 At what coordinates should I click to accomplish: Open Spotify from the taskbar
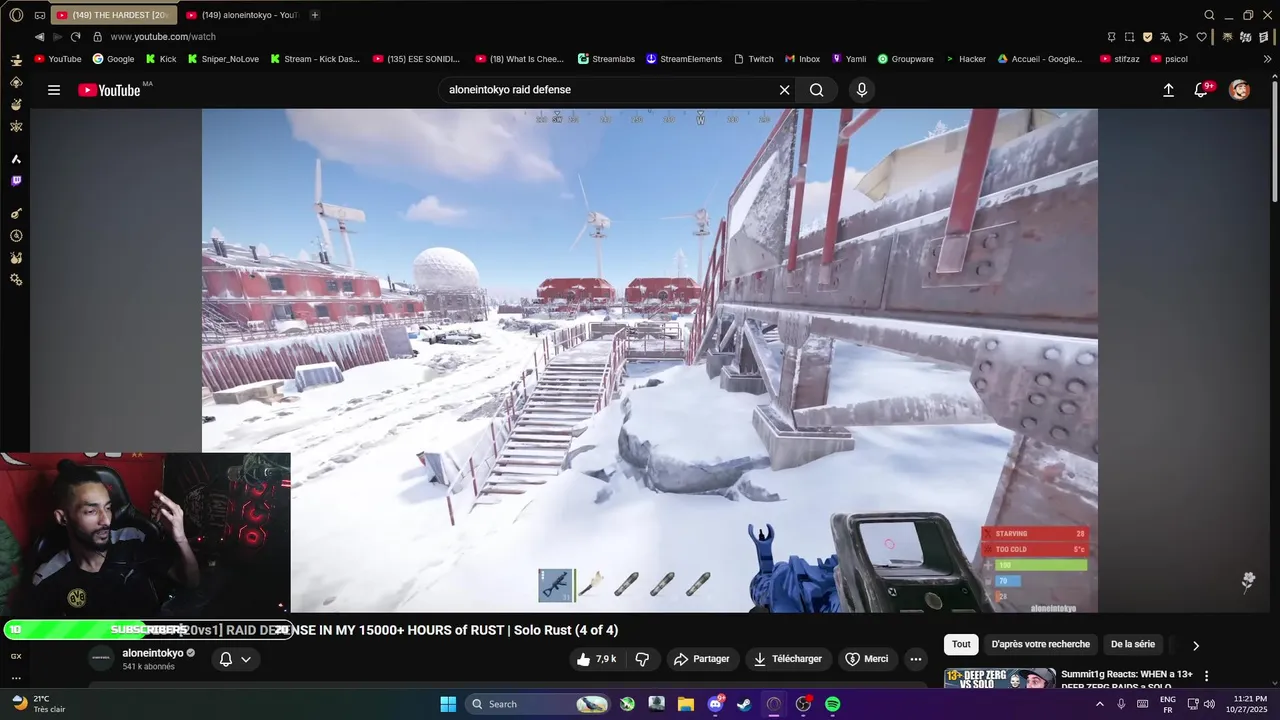[x=832, y=704]
